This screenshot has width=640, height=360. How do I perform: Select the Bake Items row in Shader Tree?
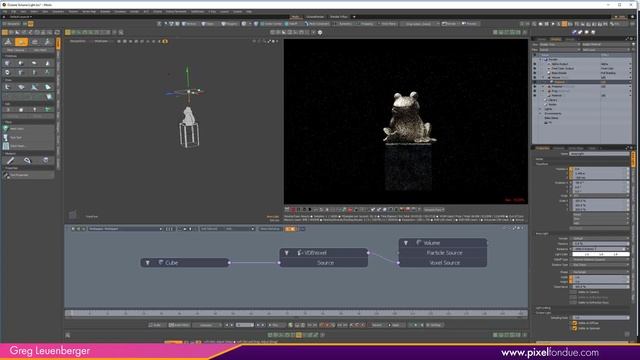tap(551, 118)
